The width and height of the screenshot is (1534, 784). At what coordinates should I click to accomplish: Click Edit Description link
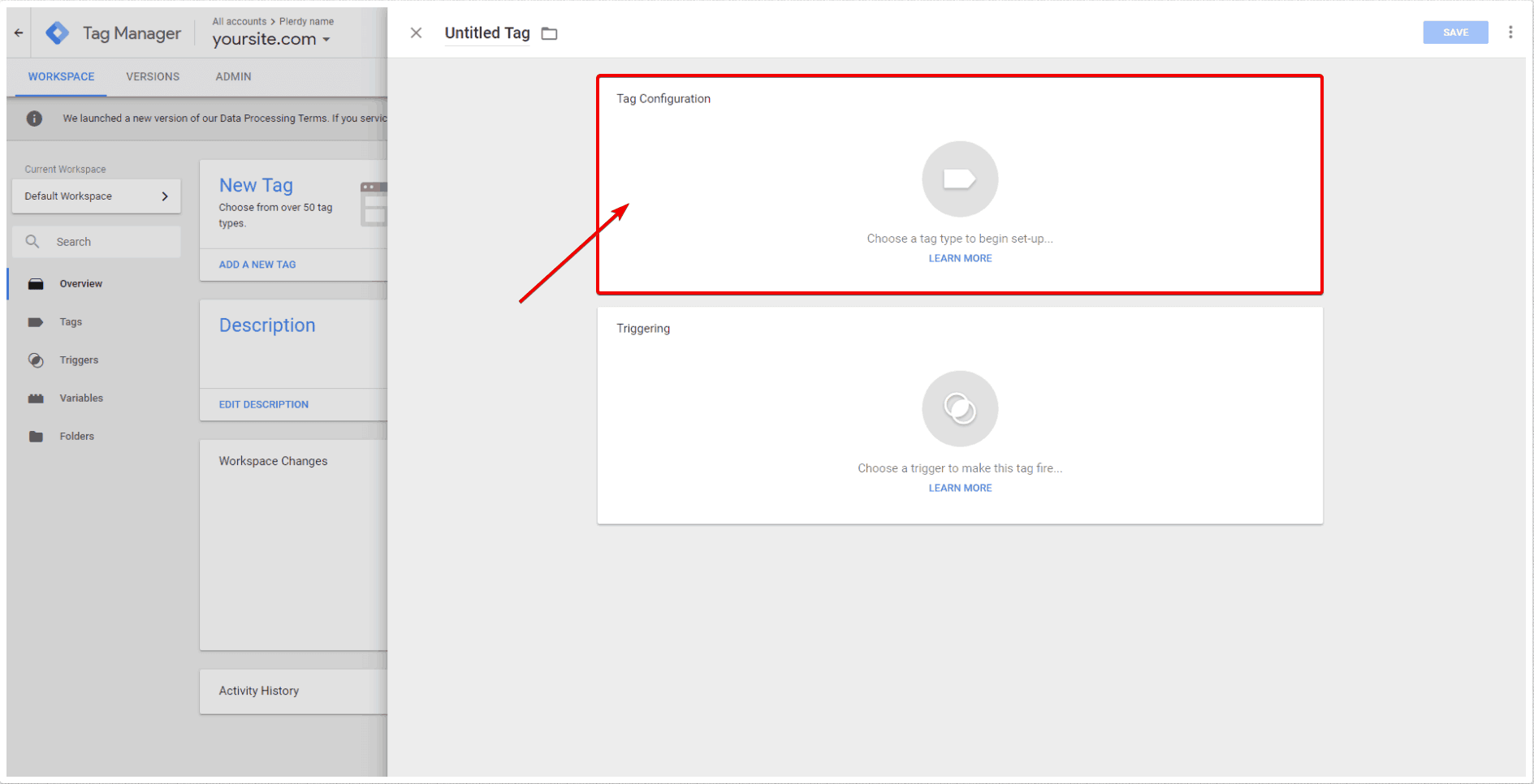pos(264,404)
